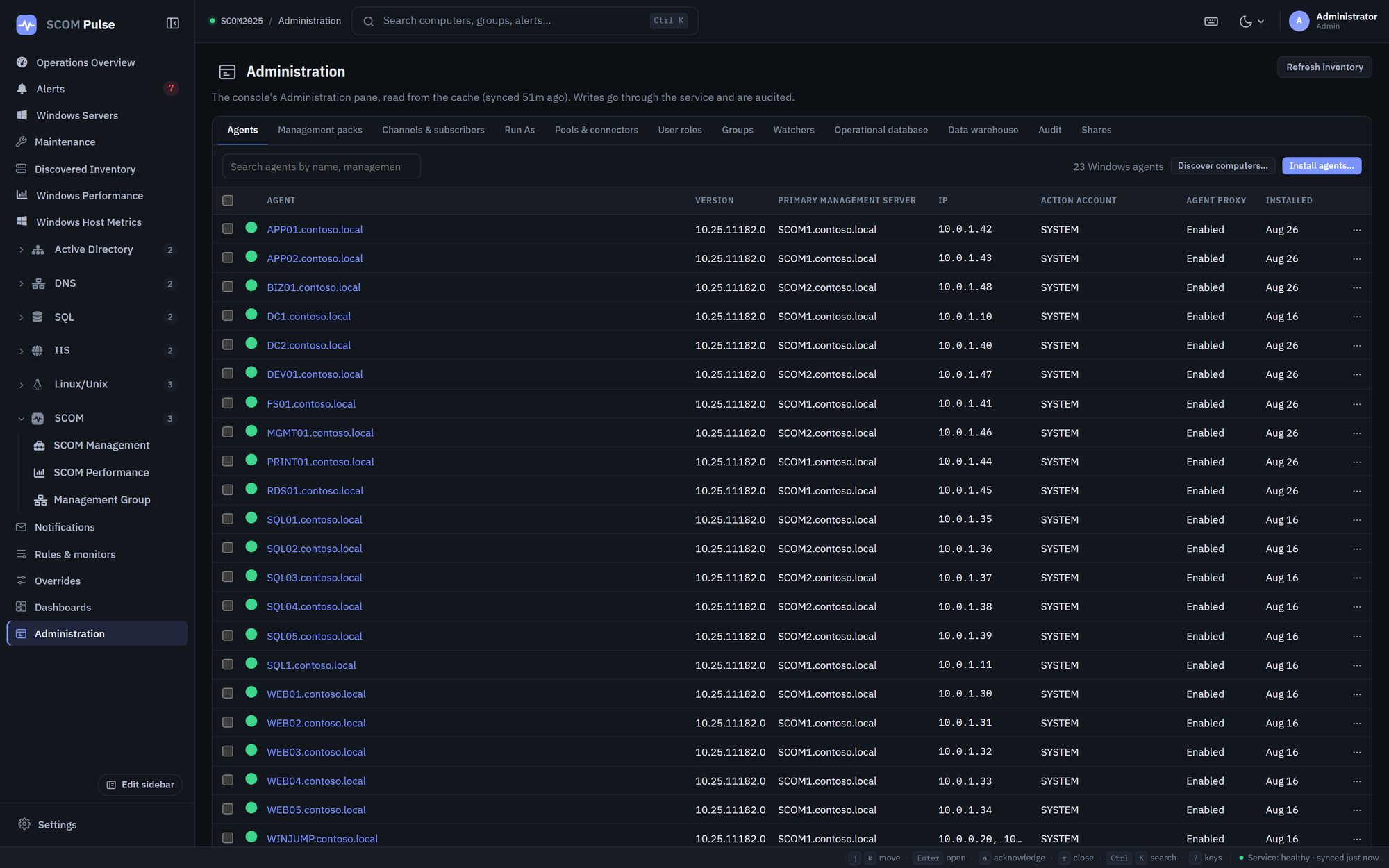Switch to the Run As tab

coord(519,130)
